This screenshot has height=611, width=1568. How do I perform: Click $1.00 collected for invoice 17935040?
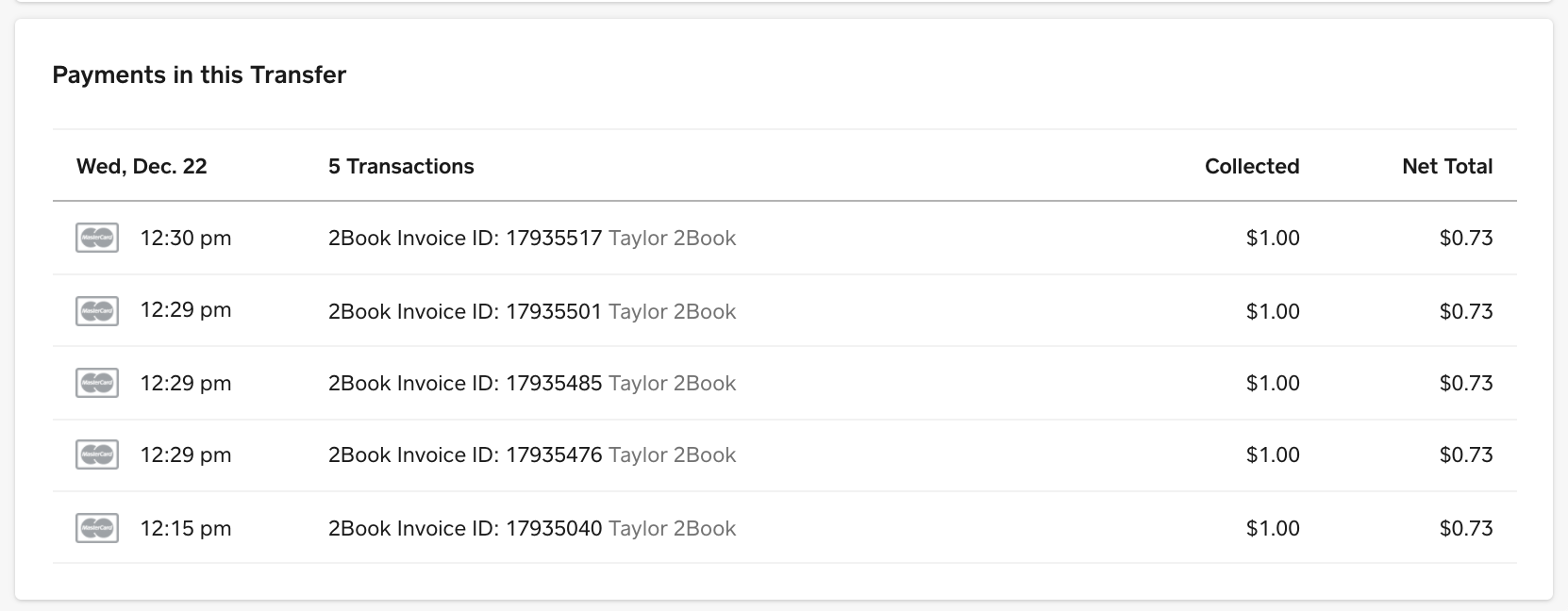click(x=1273, y=528)
